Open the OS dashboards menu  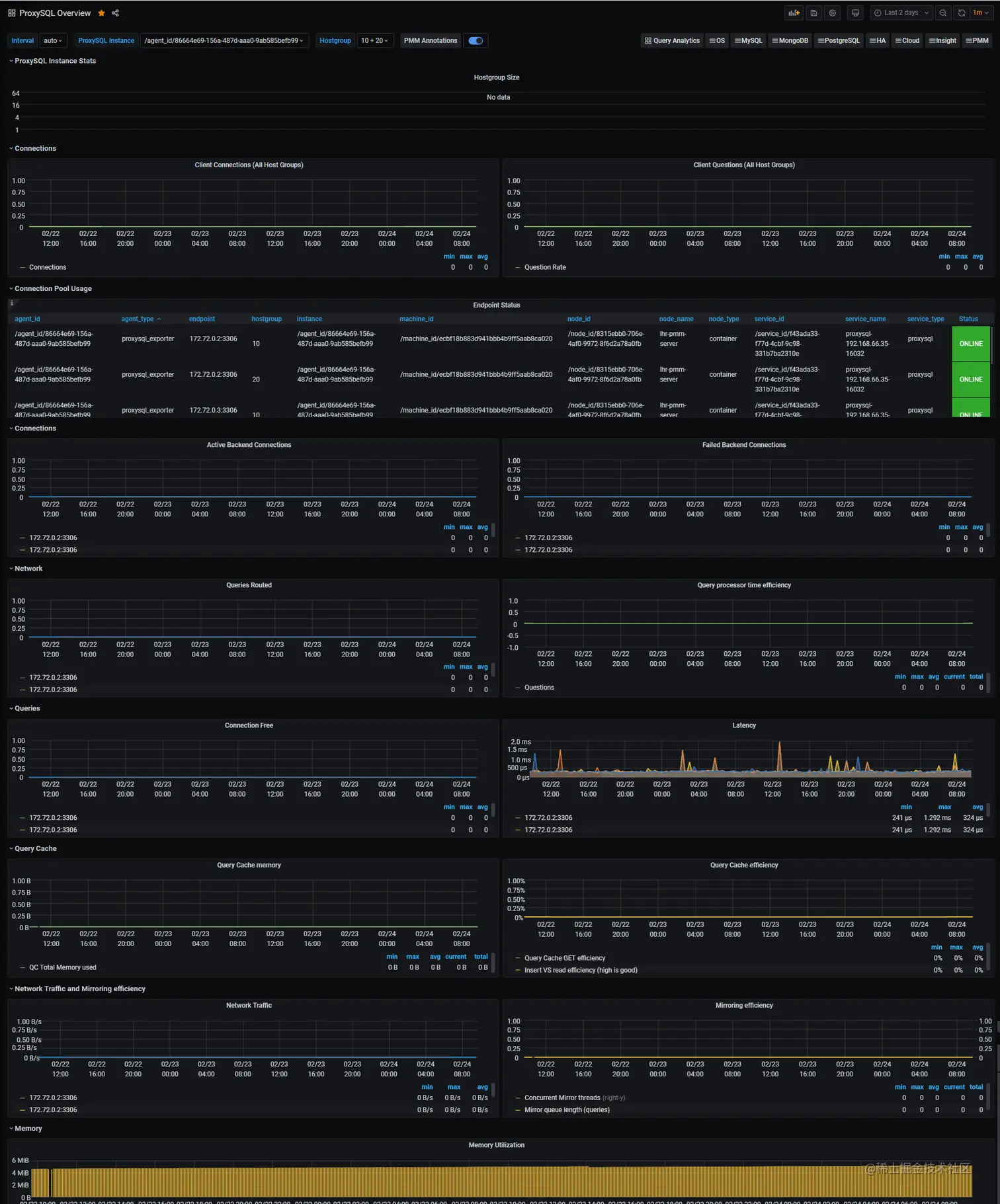[x=718, y=40]
